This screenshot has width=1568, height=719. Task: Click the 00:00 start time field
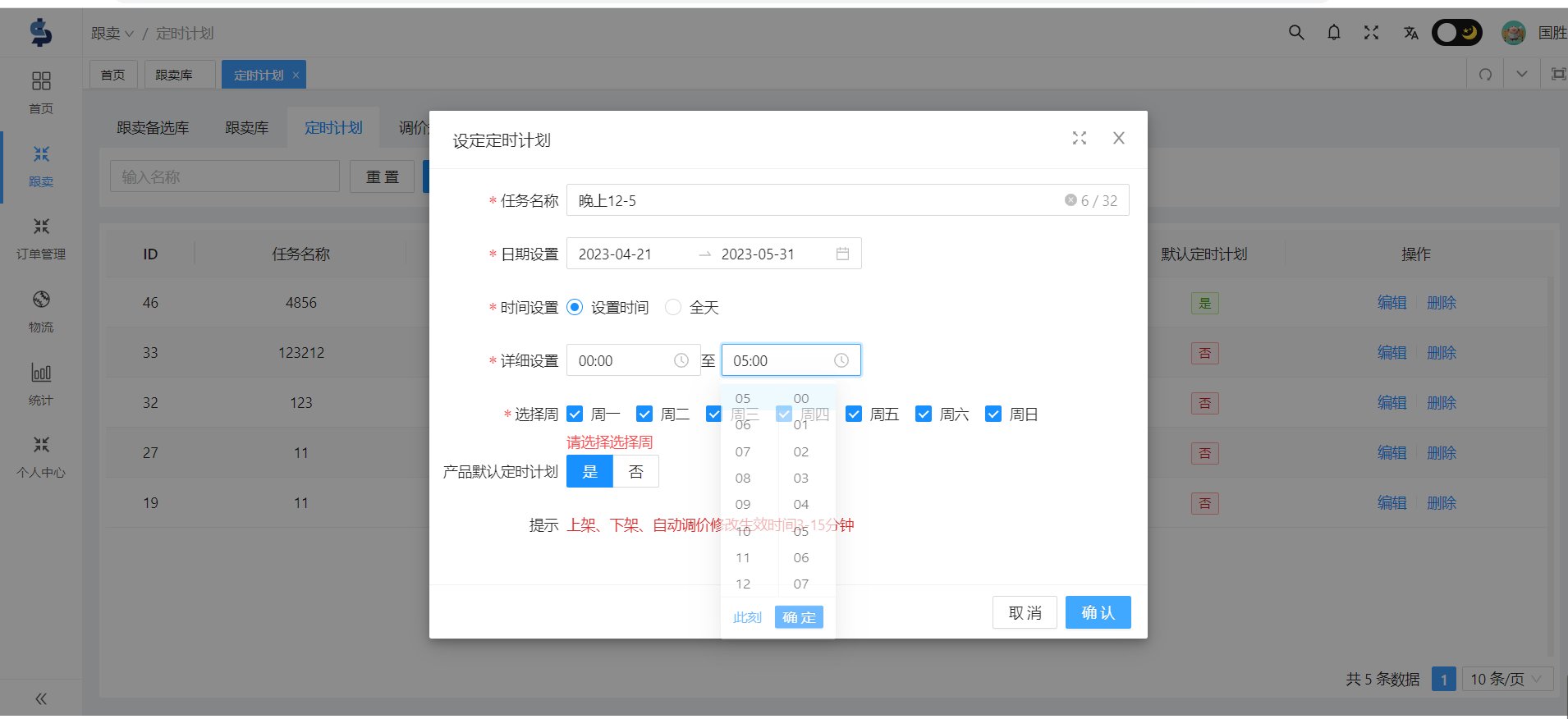pyautogui.click(x=633, y=360)
